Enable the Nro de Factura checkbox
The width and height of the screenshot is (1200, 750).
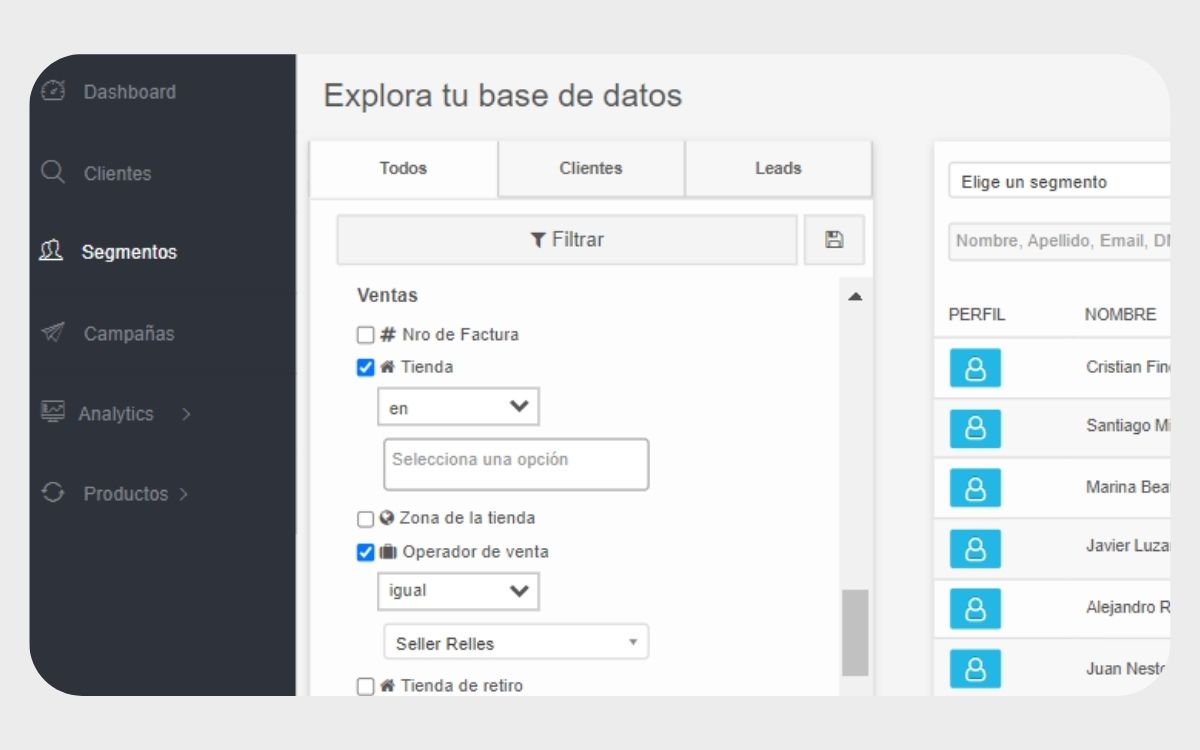click(x=366, y=335)
